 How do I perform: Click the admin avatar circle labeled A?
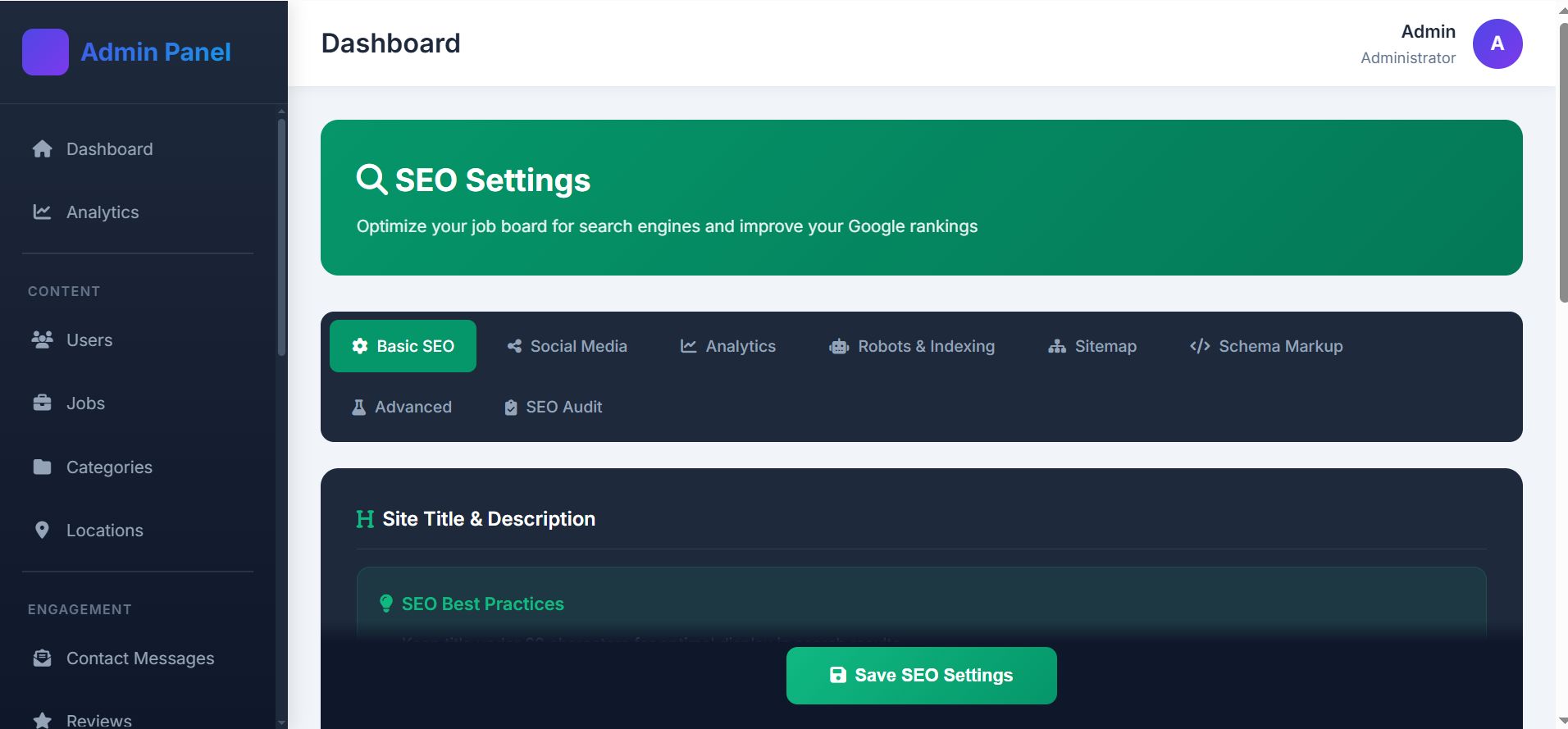click(1497, 43)
